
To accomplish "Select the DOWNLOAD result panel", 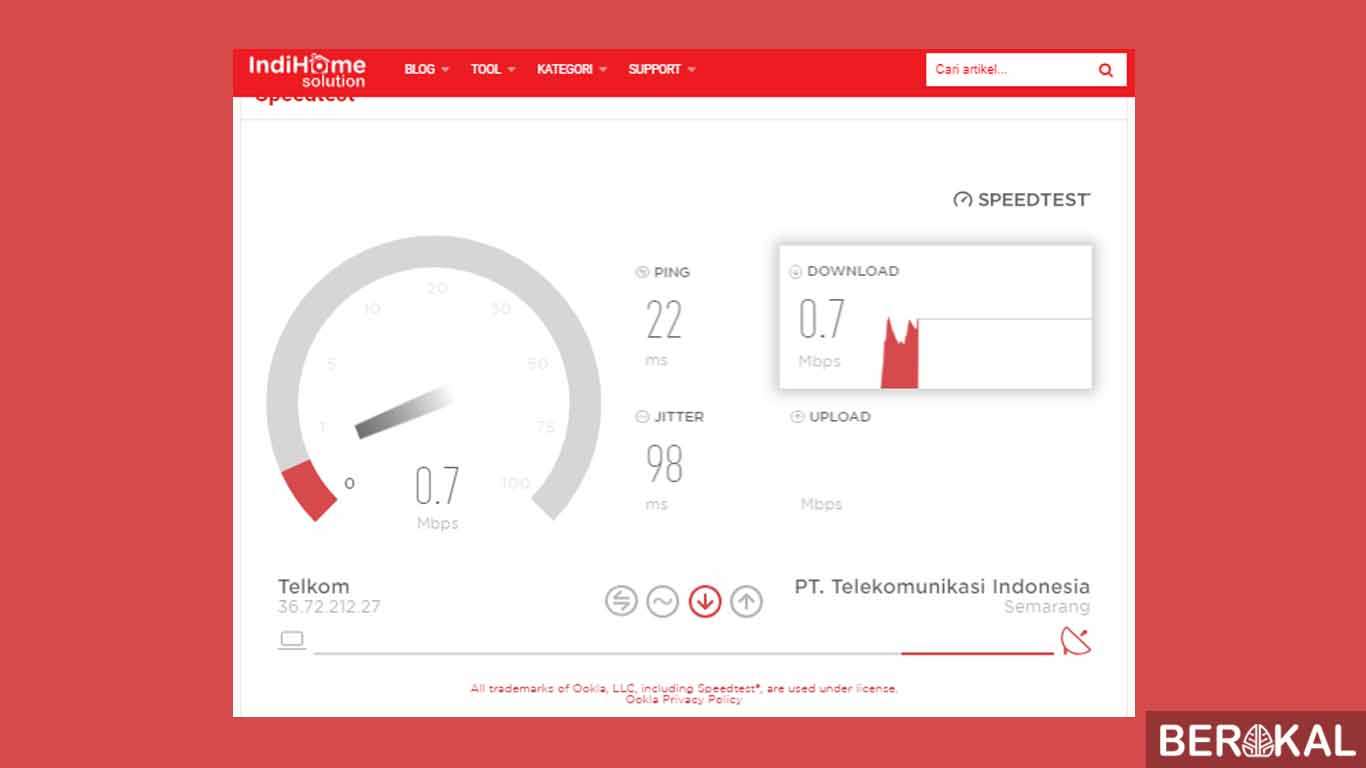I will (x=936, y=317).
